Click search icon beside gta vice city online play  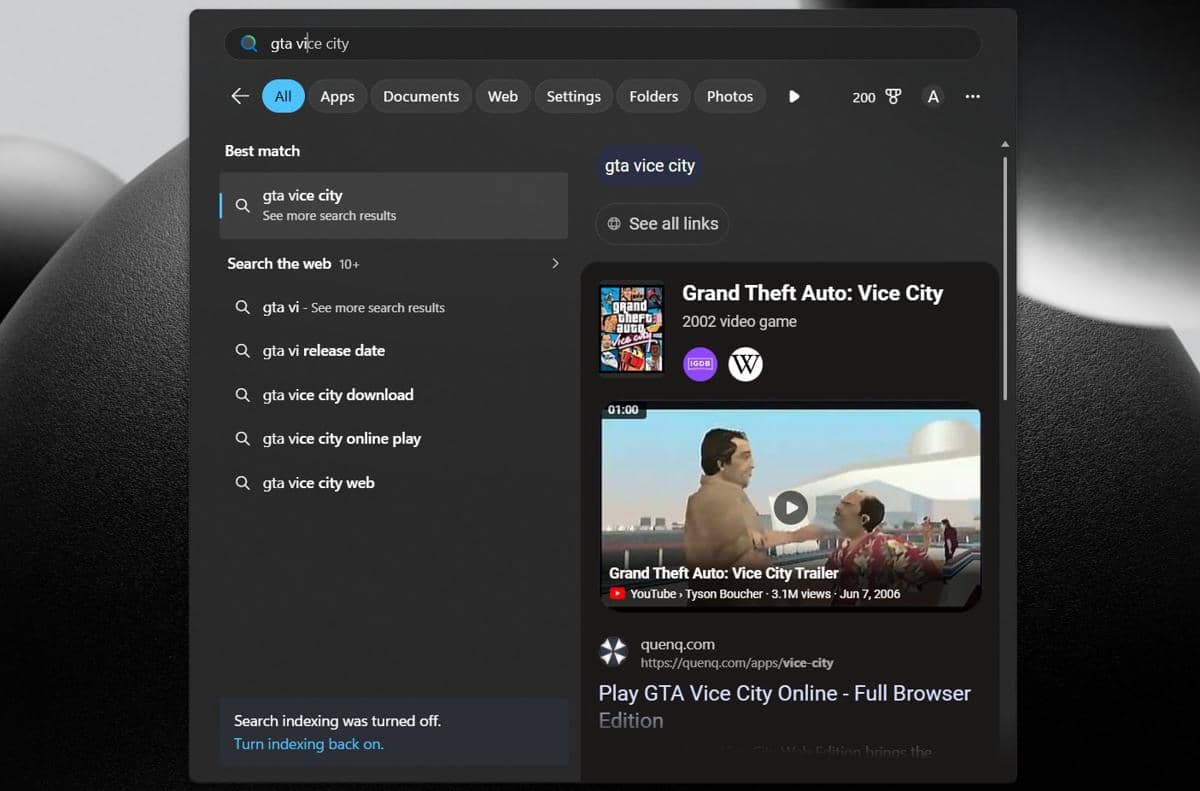click(x=242, y=439)
